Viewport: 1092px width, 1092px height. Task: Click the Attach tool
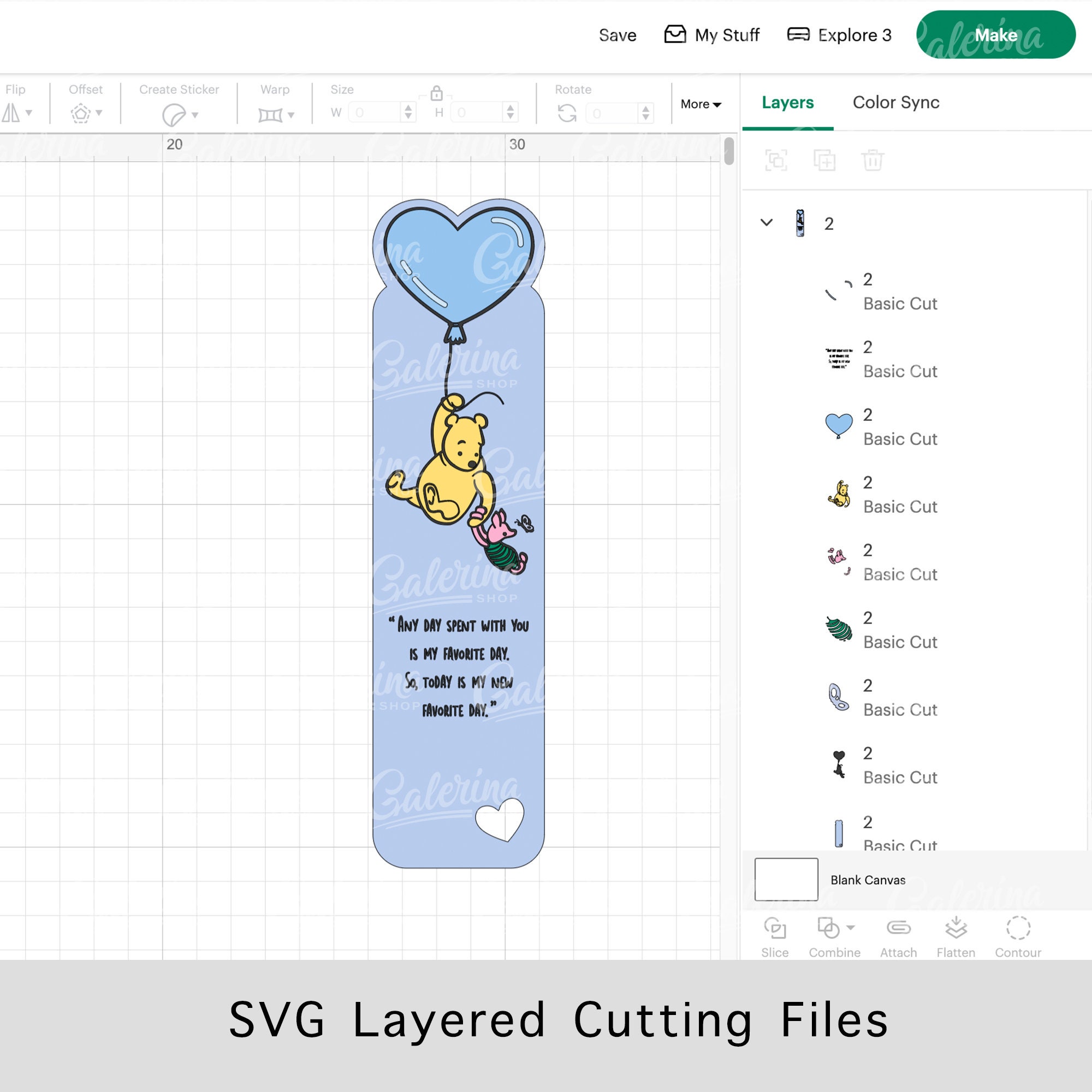pyautogui.click(x=898, y=937)
